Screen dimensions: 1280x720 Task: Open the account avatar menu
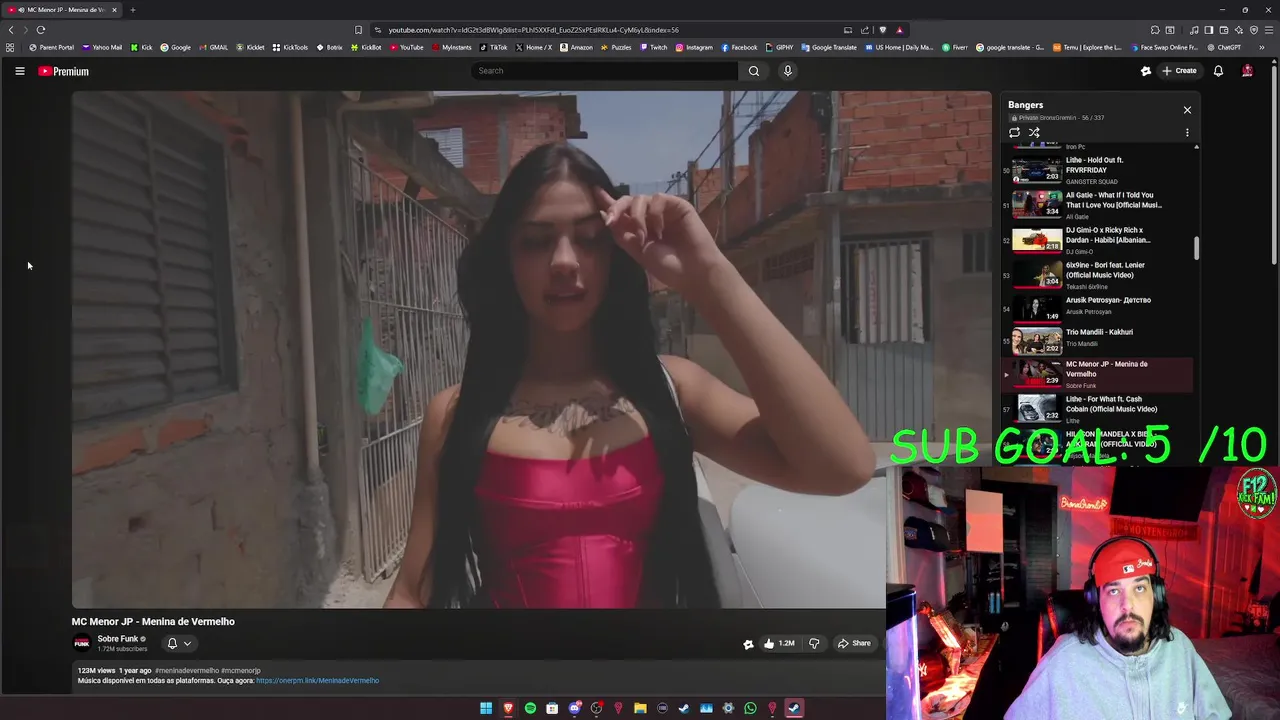coord(1247,71)
